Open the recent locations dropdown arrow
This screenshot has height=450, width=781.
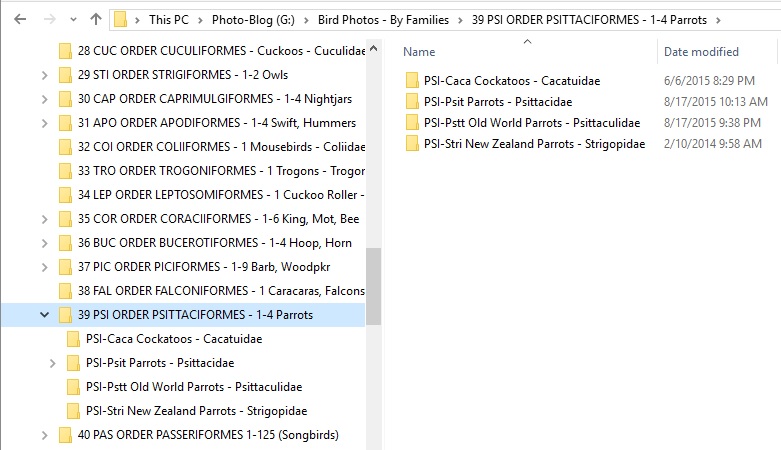tap(72, 19)
